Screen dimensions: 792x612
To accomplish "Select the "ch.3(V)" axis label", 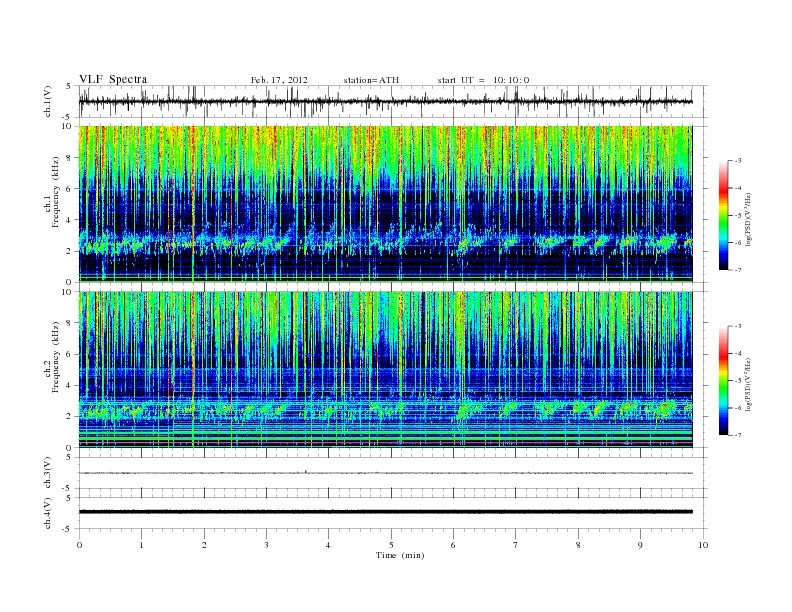I will click(48, 473).
